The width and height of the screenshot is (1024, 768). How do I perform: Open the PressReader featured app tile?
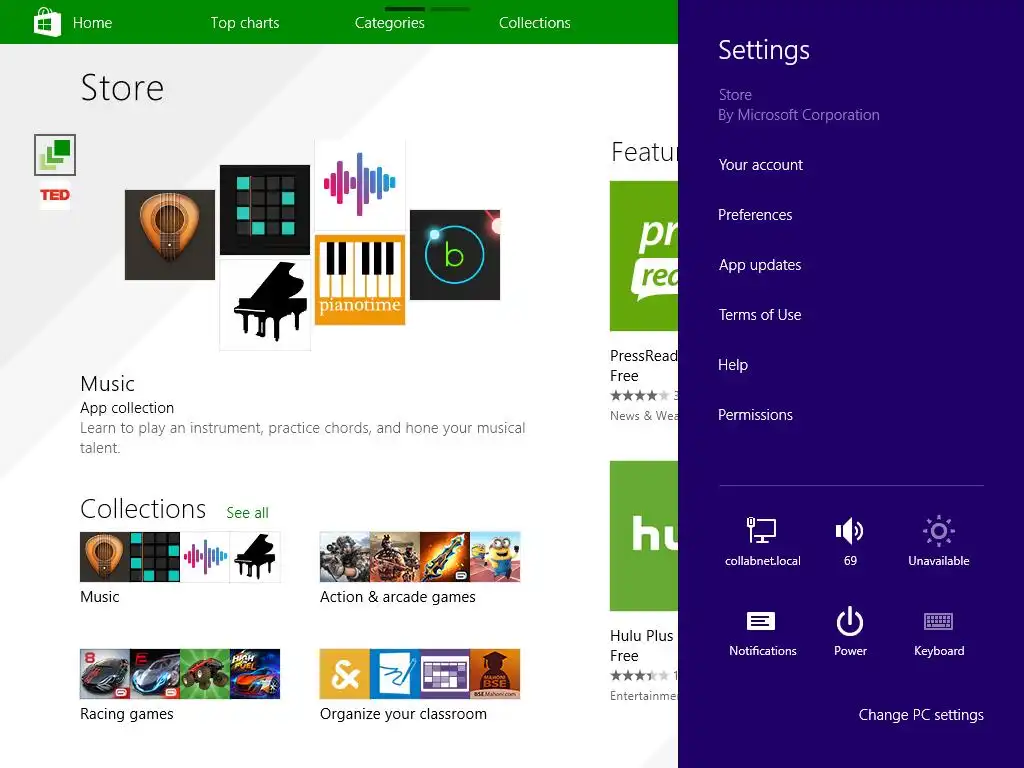coord(644,256)
